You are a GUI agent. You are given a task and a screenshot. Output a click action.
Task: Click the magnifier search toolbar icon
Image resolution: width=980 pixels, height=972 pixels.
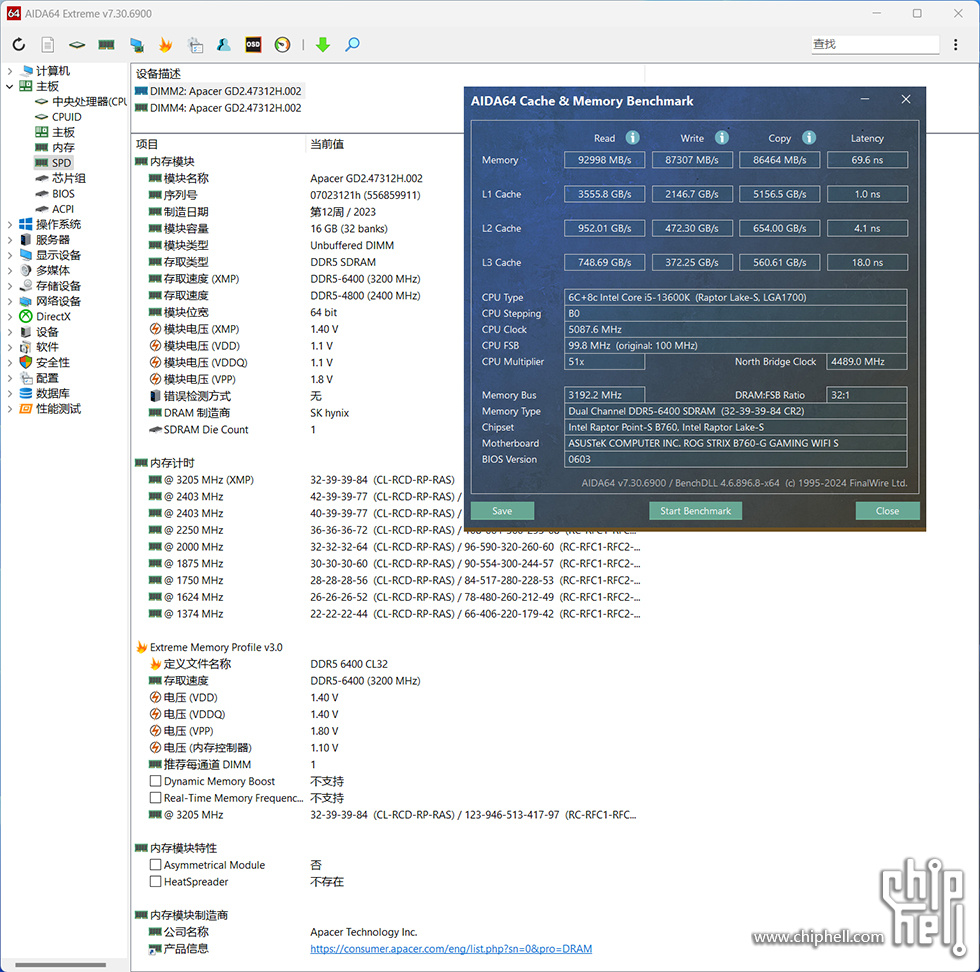point(352,44)
